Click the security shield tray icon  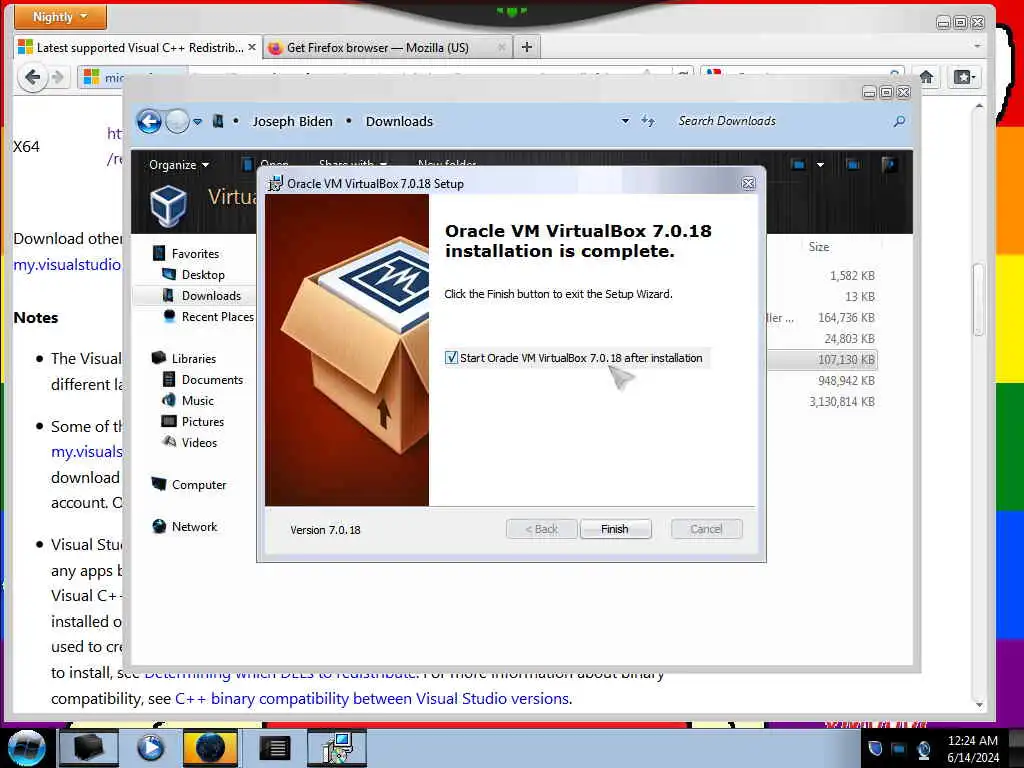[x=874, y=748]
